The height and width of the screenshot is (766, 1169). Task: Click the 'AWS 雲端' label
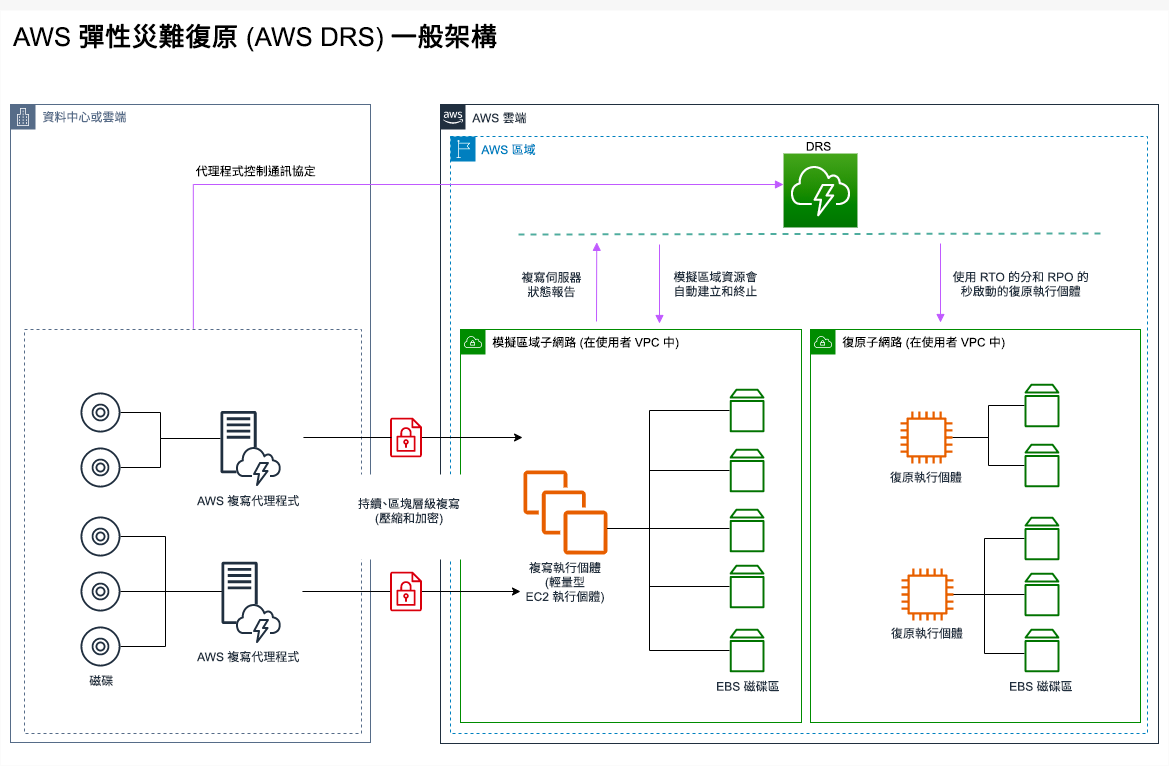tap(499, 118)
